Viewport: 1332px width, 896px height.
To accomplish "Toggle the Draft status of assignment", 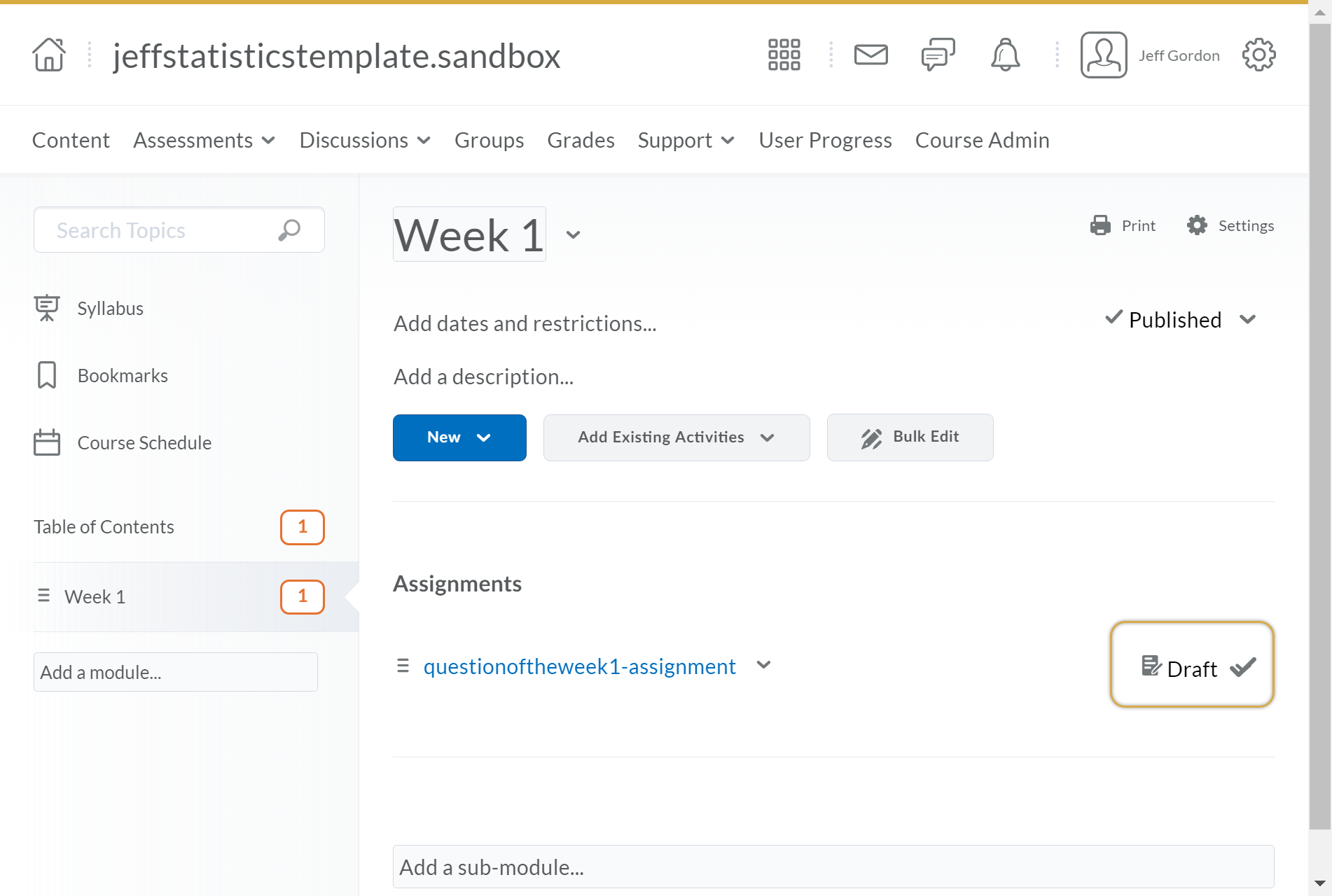I will (1192, 664).
